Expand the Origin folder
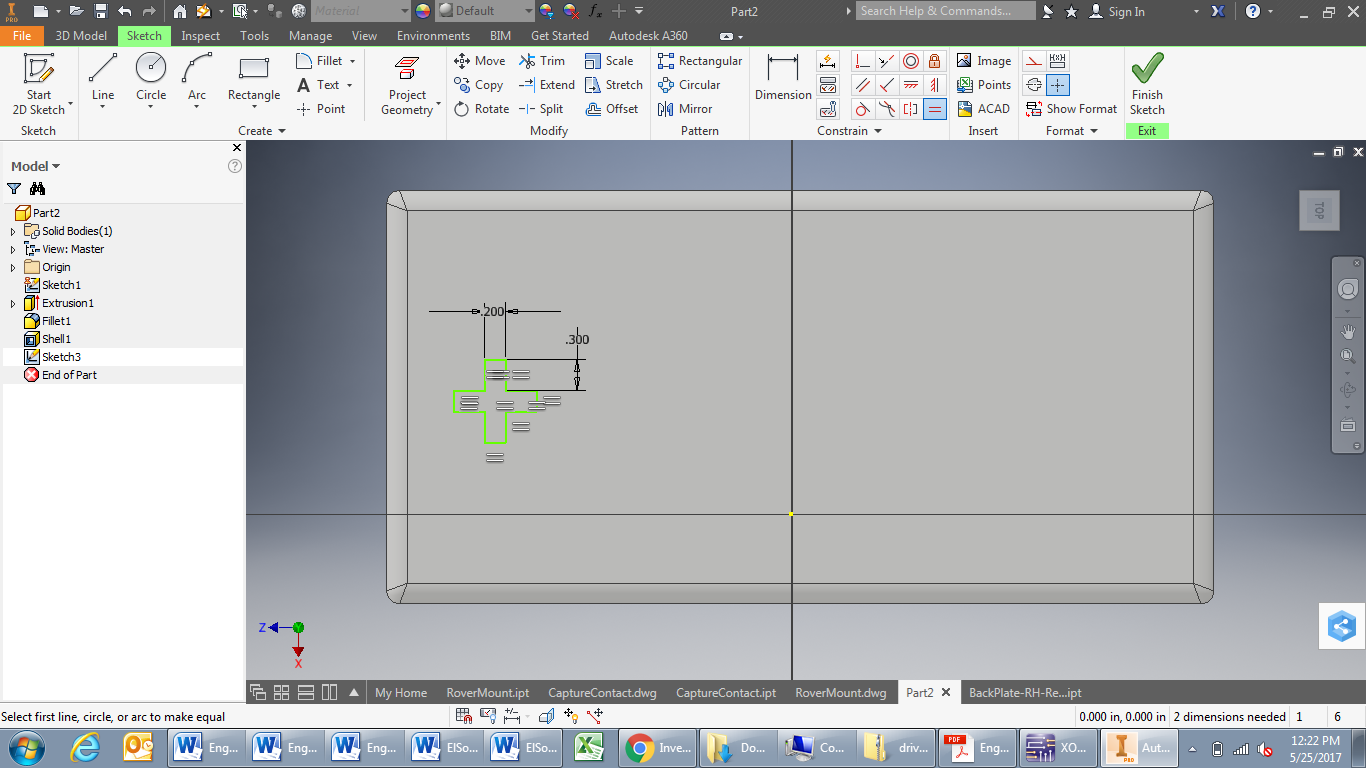Image resolution: width=1366 pixels, height=768 pixels. point(13,267)
